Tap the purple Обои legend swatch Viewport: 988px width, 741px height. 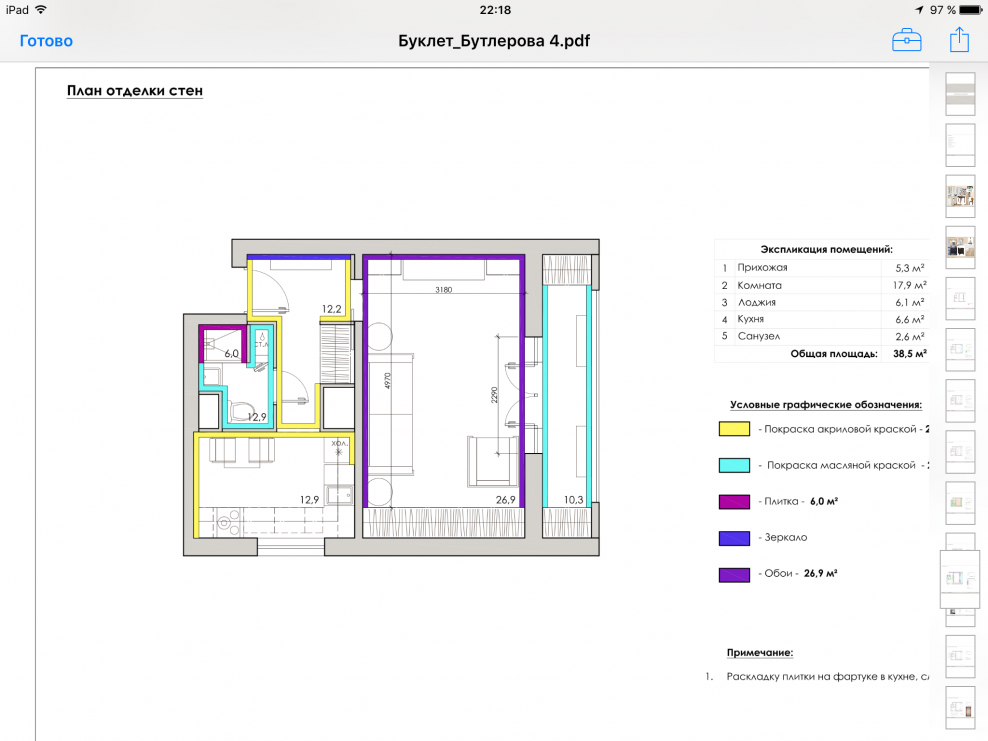[734, 574]
